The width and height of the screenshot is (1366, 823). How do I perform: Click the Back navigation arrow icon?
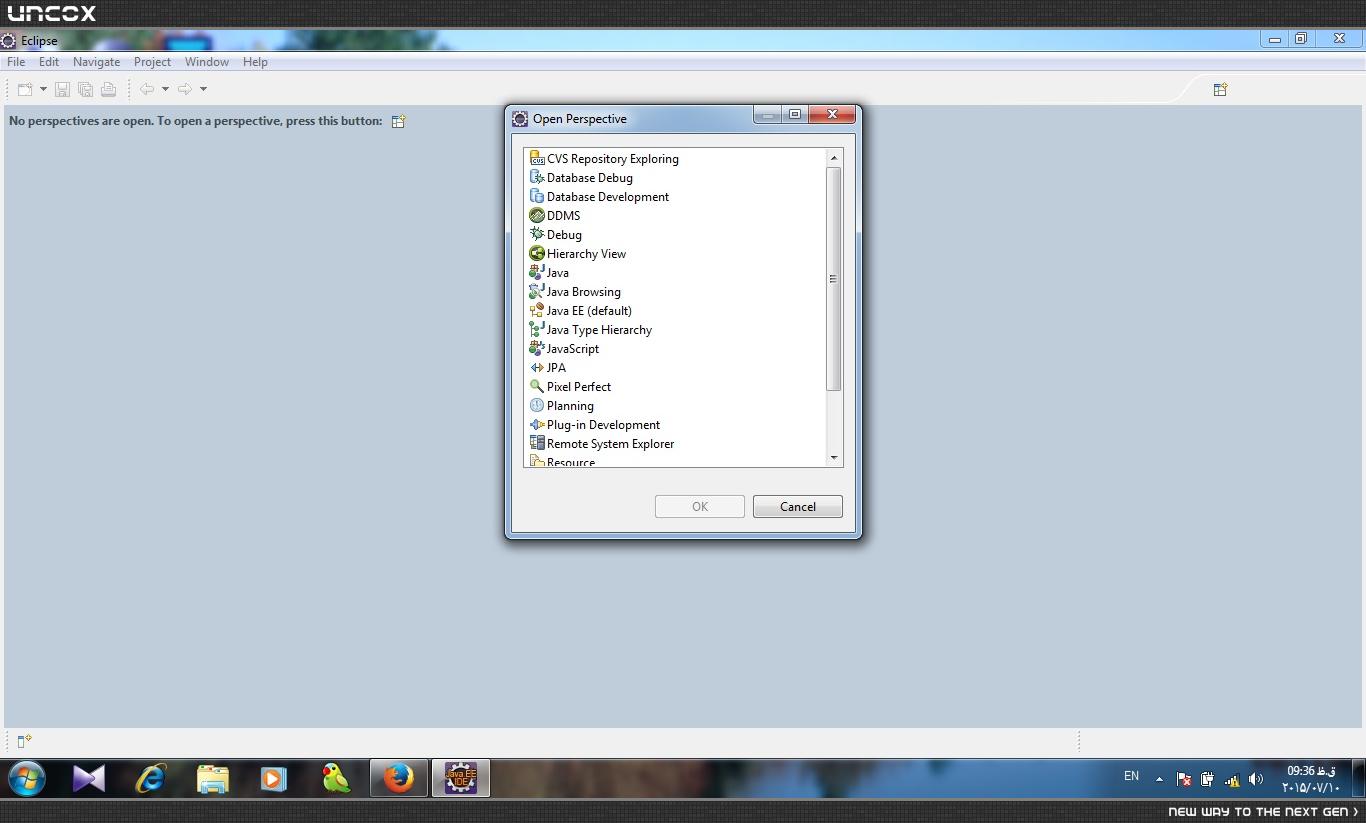[147, 89]
